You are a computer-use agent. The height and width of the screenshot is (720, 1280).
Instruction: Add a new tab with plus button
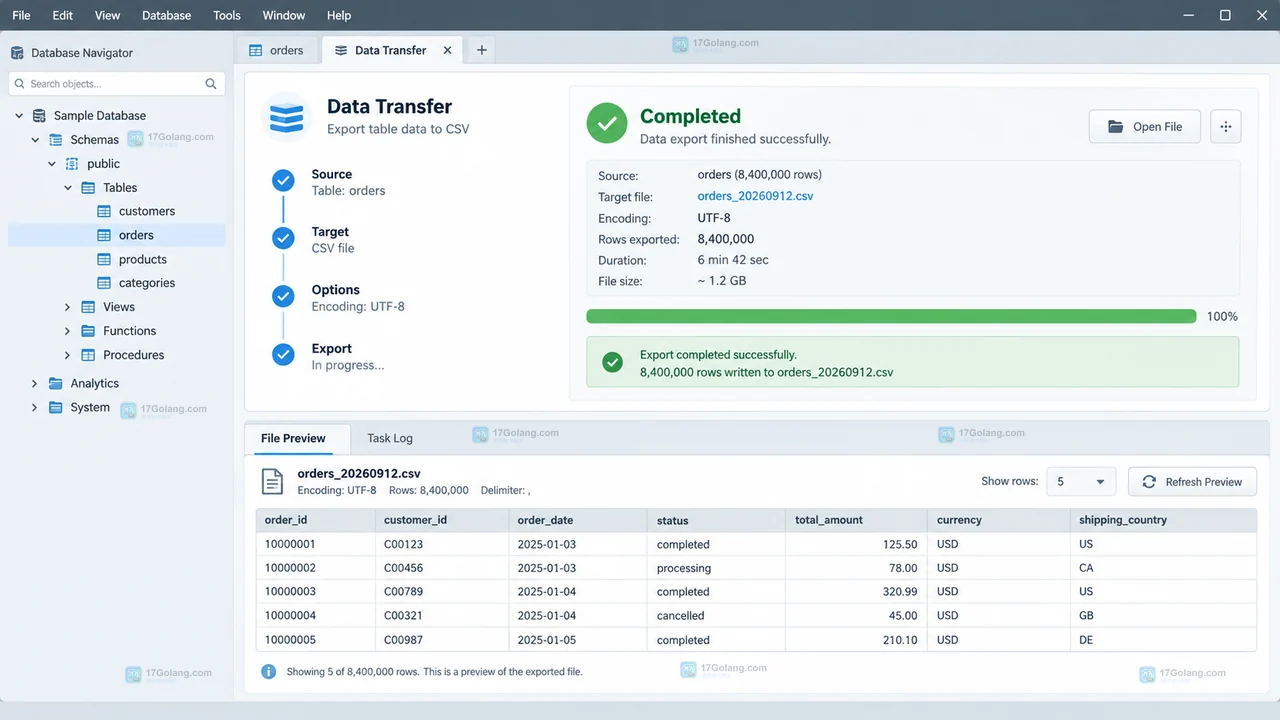point(481,50)
